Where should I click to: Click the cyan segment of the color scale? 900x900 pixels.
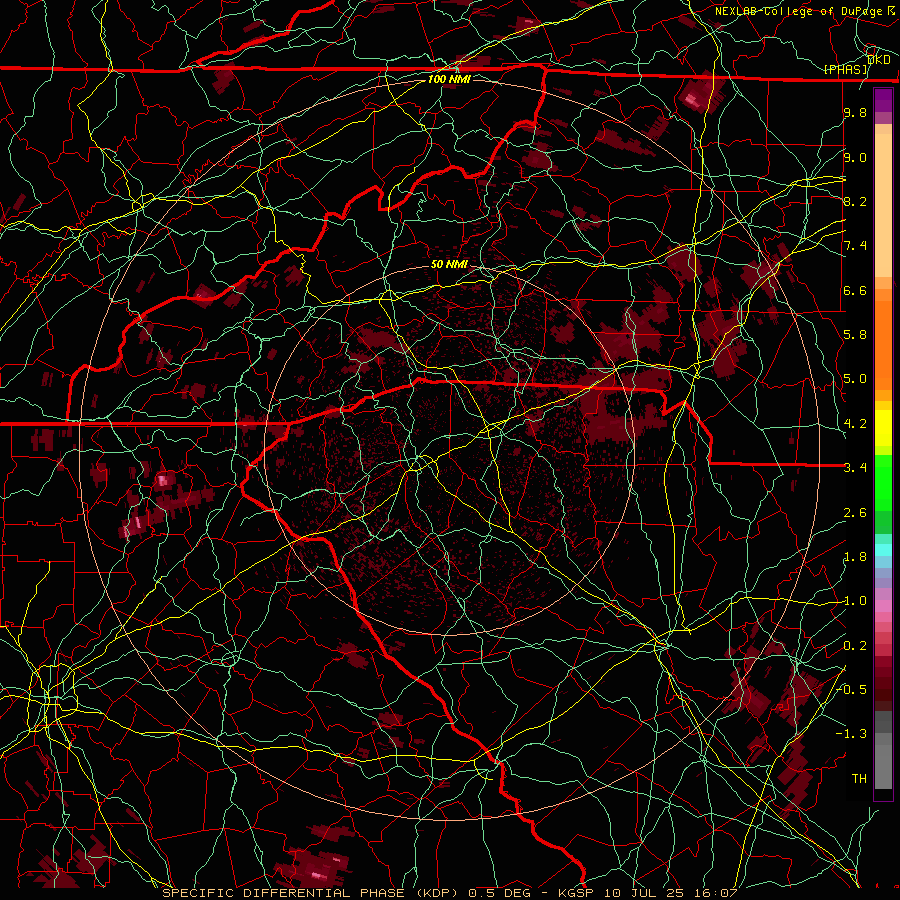click(x=883, y=550)
